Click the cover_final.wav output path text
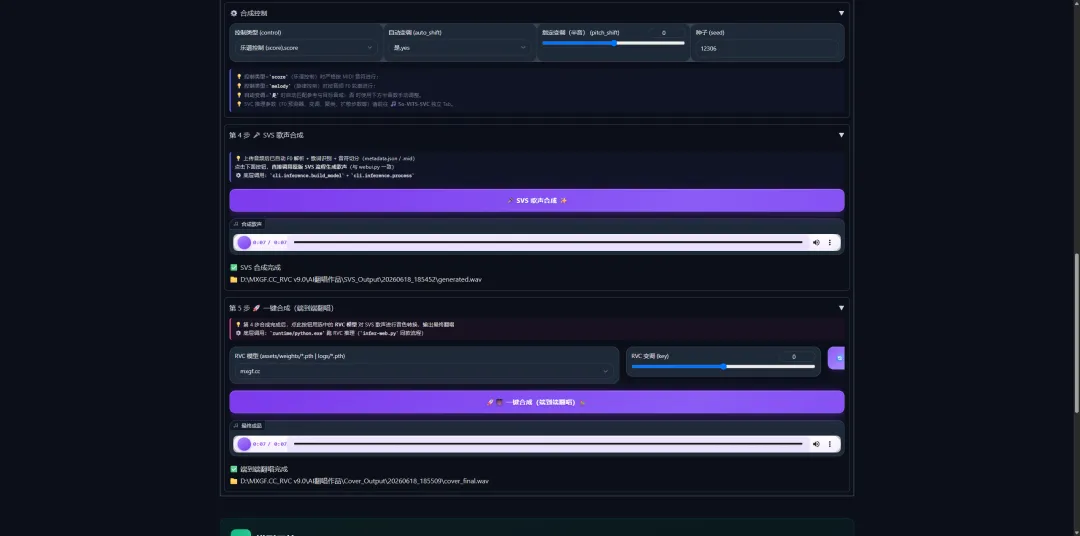The image size is (1080, 536). (x=364, y=481)
